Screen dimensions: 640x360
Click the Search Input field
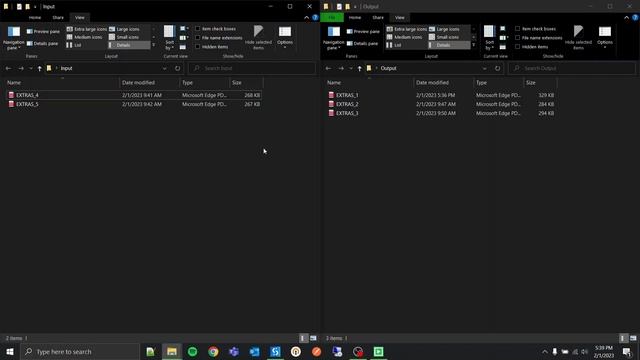click(x=252, y=68)
